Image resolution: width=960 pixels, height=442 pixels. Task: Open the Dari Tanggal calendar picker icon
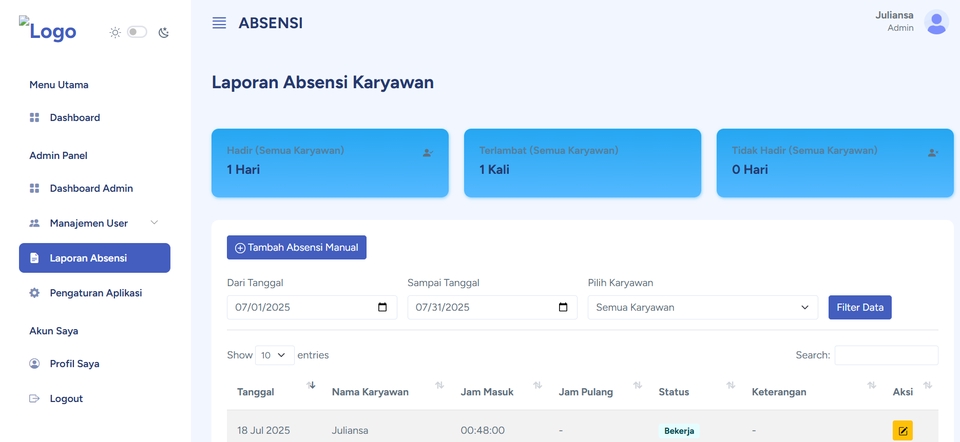tap(383, 307)
